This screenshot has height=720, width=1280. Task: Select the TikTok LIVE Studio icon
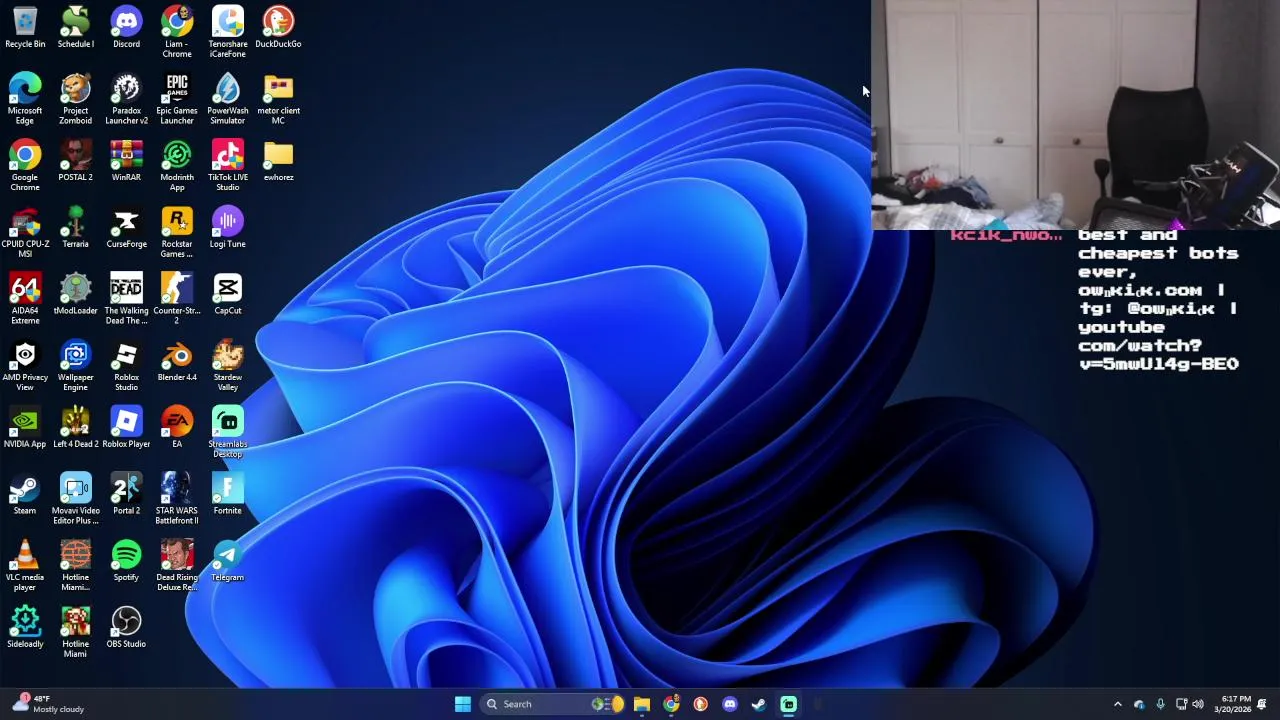tap(228, 166)
